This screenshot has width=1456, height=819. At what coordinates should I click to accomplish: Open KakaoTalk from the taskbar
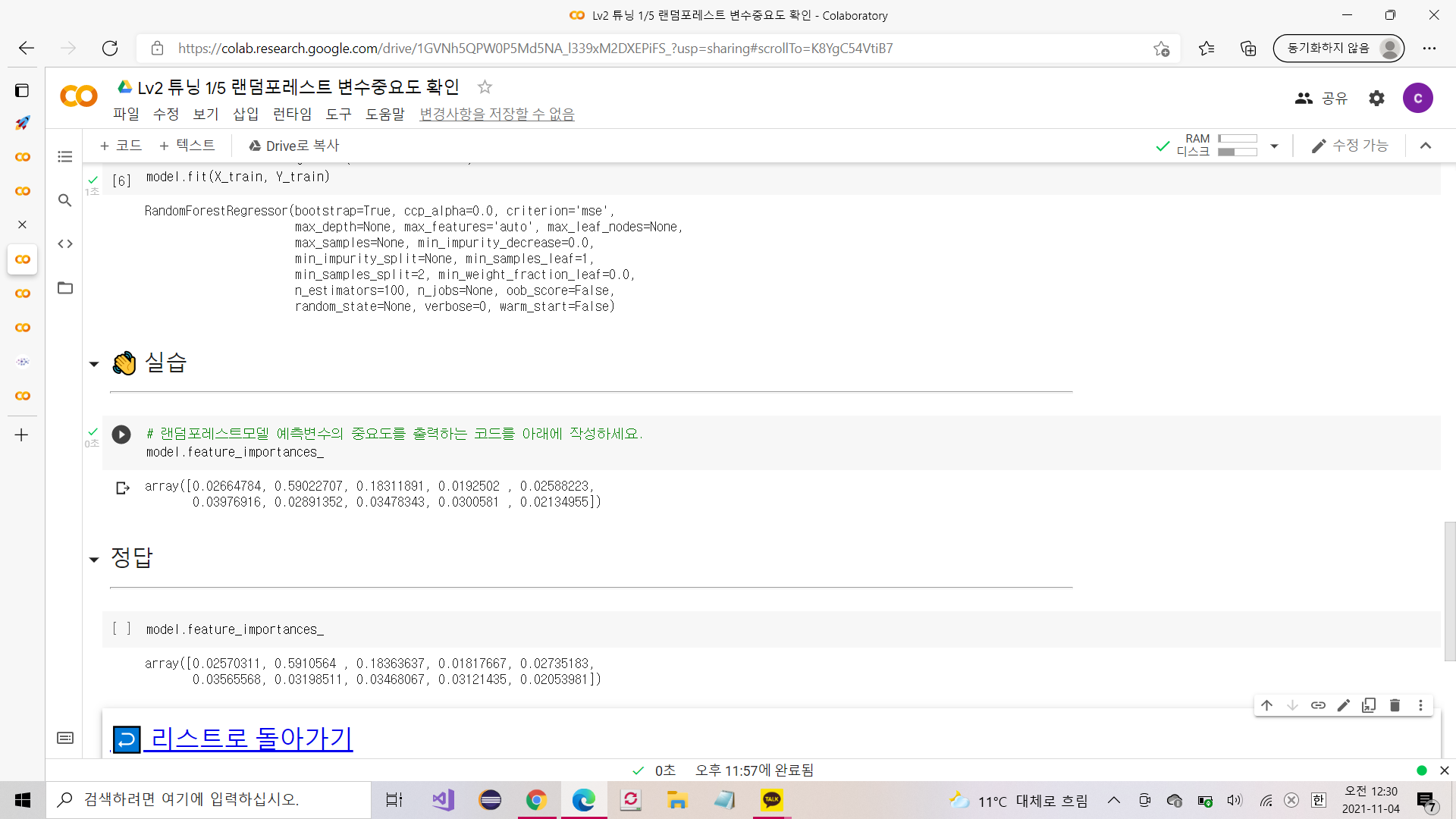tap(771, 800)
